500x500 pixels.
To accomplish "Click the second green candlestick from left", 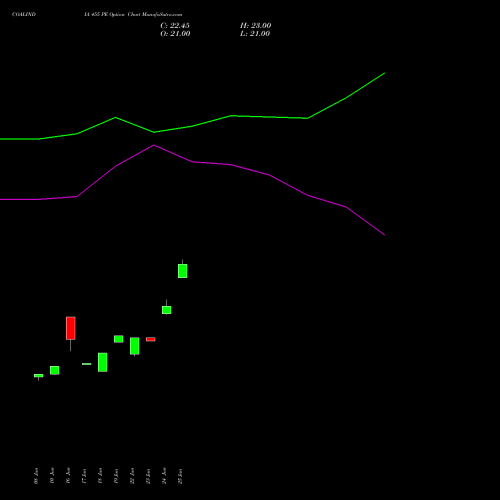I will click(55, 370).
